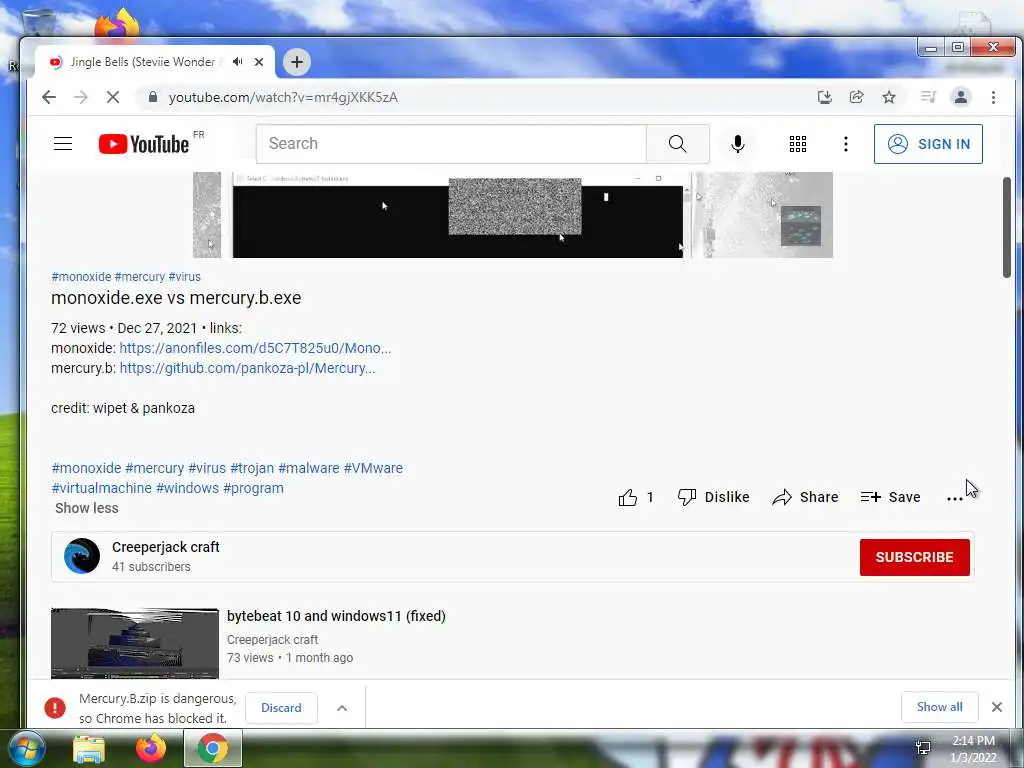Viewport: 1024px width, 768px height.
Task: Open YouTube apps grid icon
Action: point(798,144)
